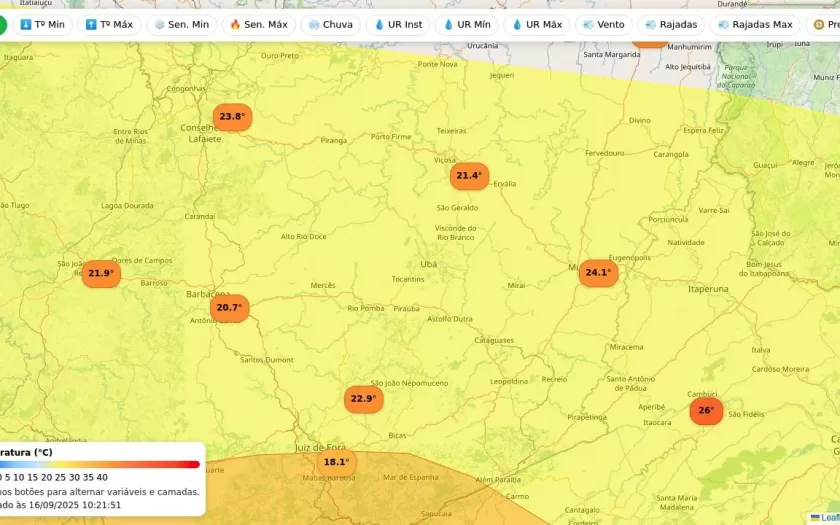Display the Vento wind layer
The height and width of the screenshot is (525, 840).
point(603,24)
